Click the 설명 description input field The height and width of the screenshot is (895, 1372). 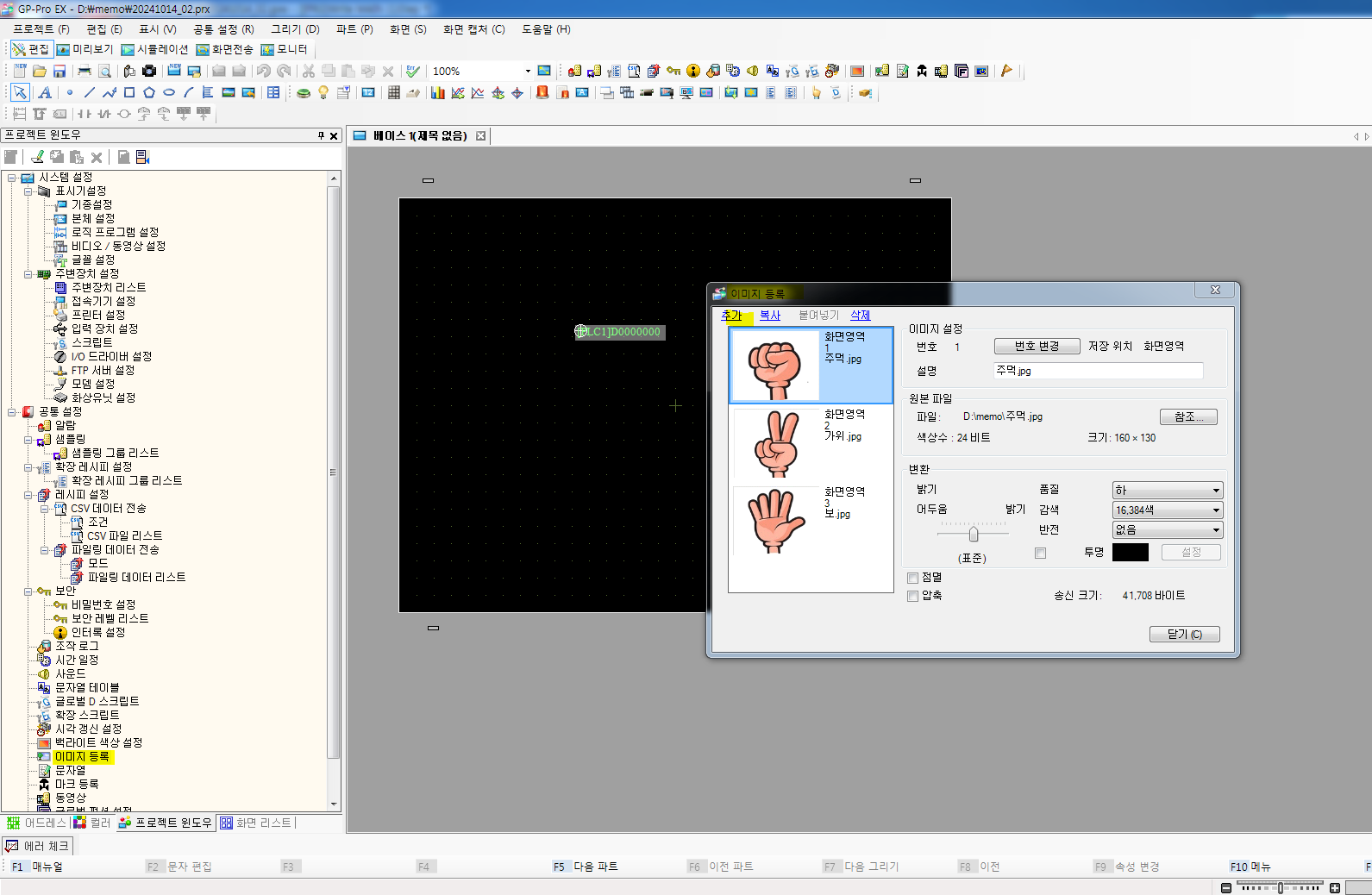tap(1098, 371)
